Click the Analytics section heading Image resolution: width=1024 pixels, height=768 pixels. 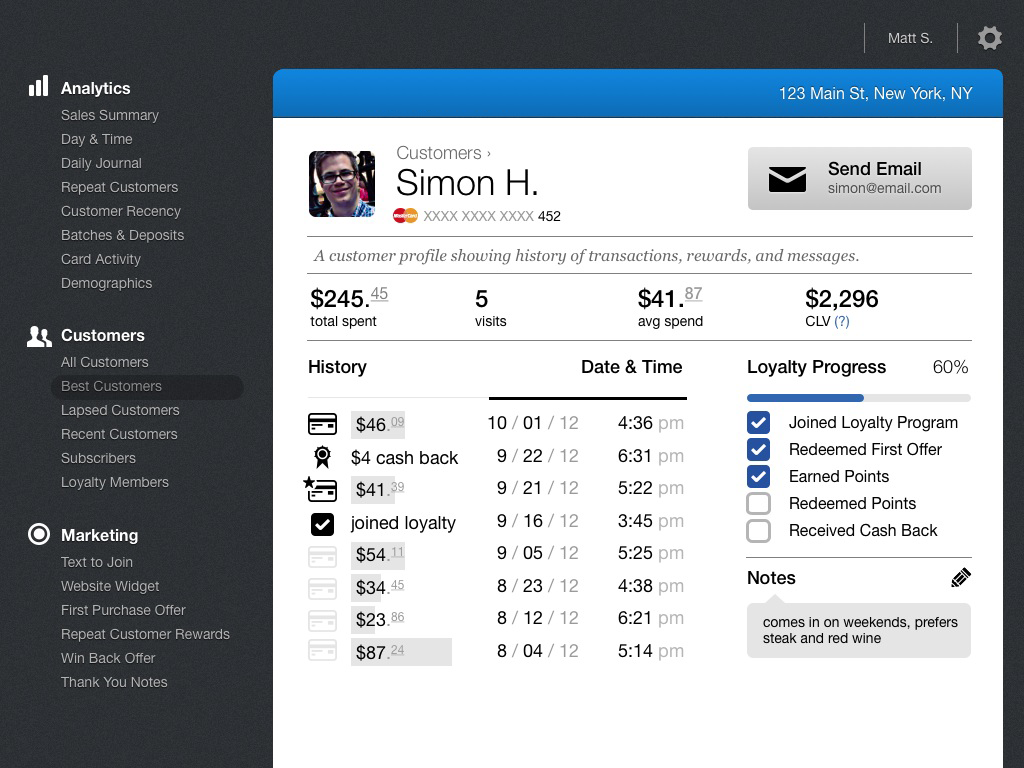pyautogui.click(x=95, y=88)
